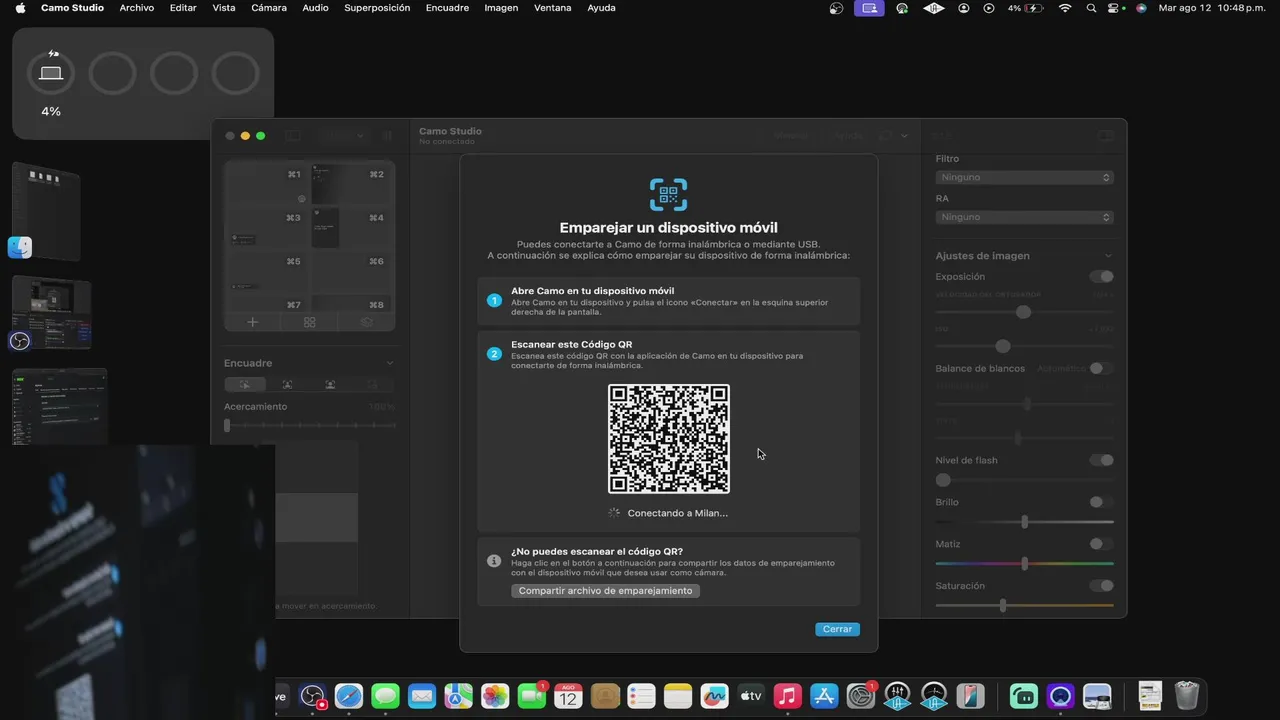The width and height of the screenshot is (1280, 720).
Task: Open the Cámara menu
Action: [x=269, y=8]
